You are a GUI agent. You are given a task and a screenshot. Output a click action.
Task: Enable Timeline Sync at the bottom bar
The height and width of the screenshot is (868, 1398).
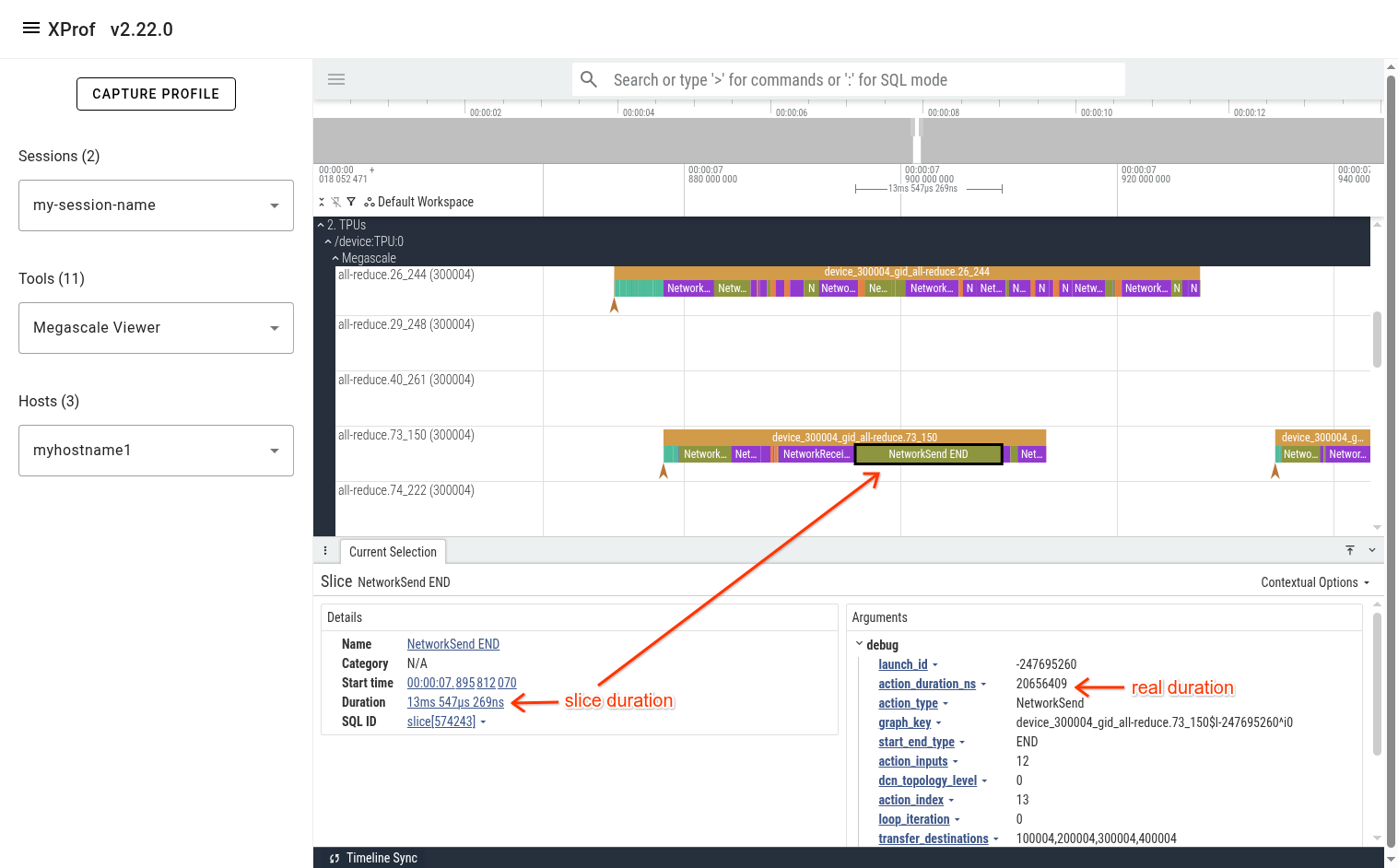click(x=371, y=858)
